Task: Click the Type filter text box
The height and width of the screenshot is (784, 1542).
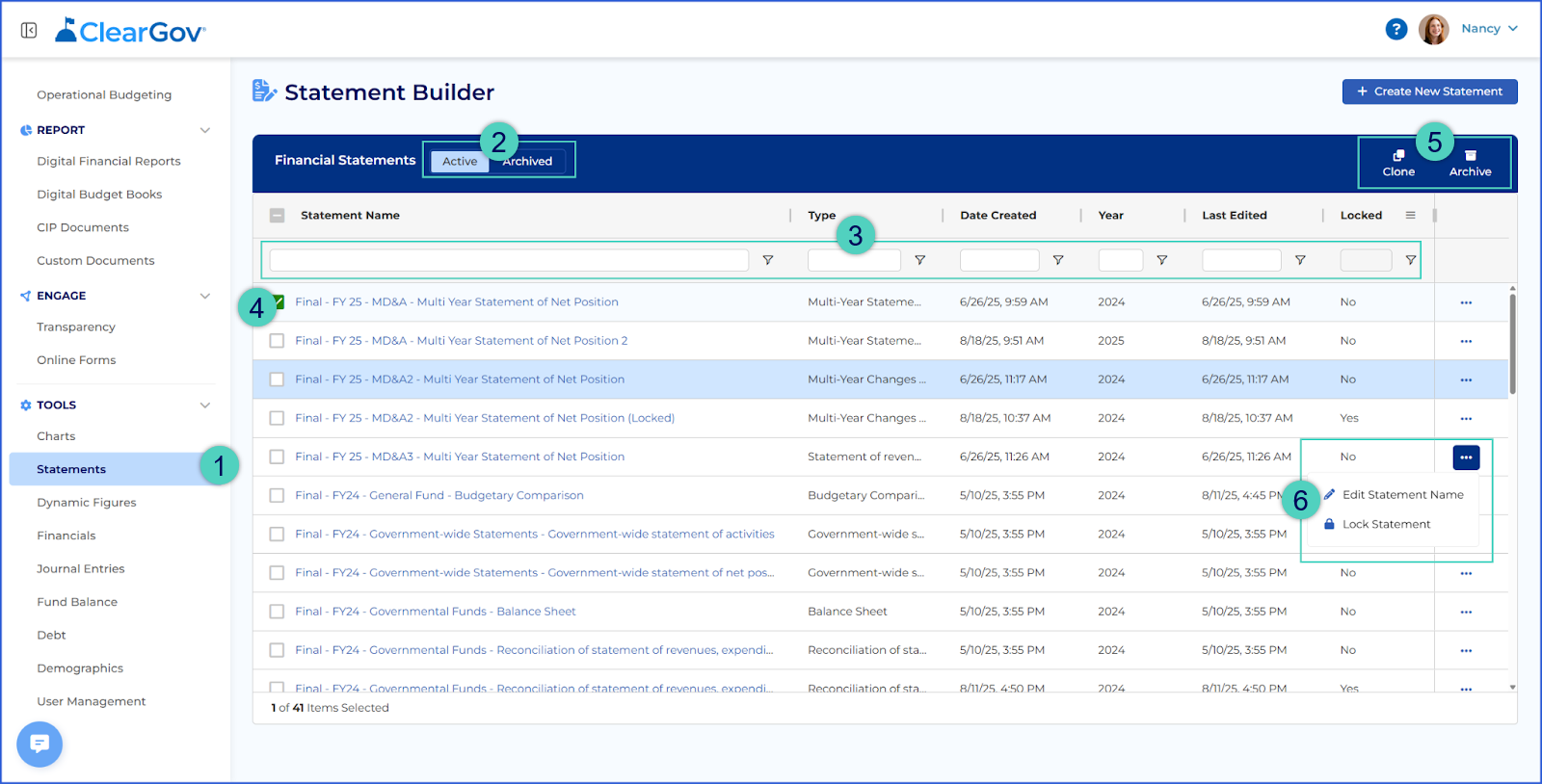Action: pyautogui.click(x=854, y=260)
